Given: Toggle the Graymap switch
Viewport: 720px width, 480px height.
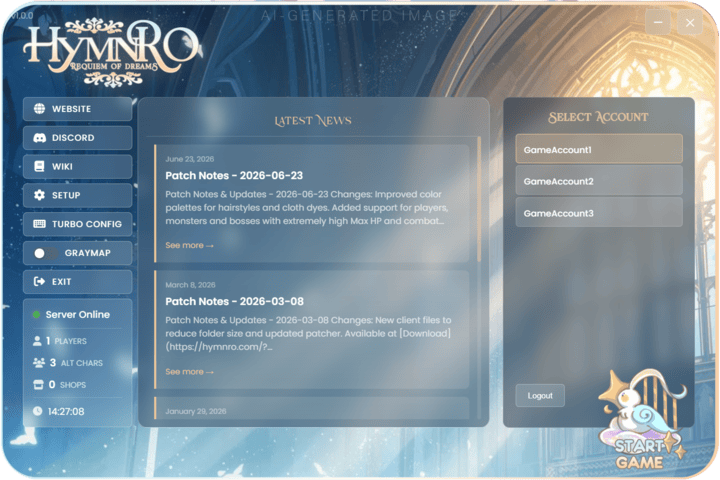Looking at the screenshot, I should point(45,253).
